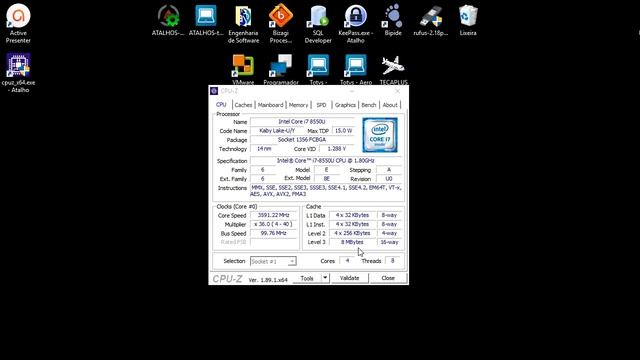Click the Cores count value
The height and width of the screenshot is (360, 640).
tap(348, 260)
